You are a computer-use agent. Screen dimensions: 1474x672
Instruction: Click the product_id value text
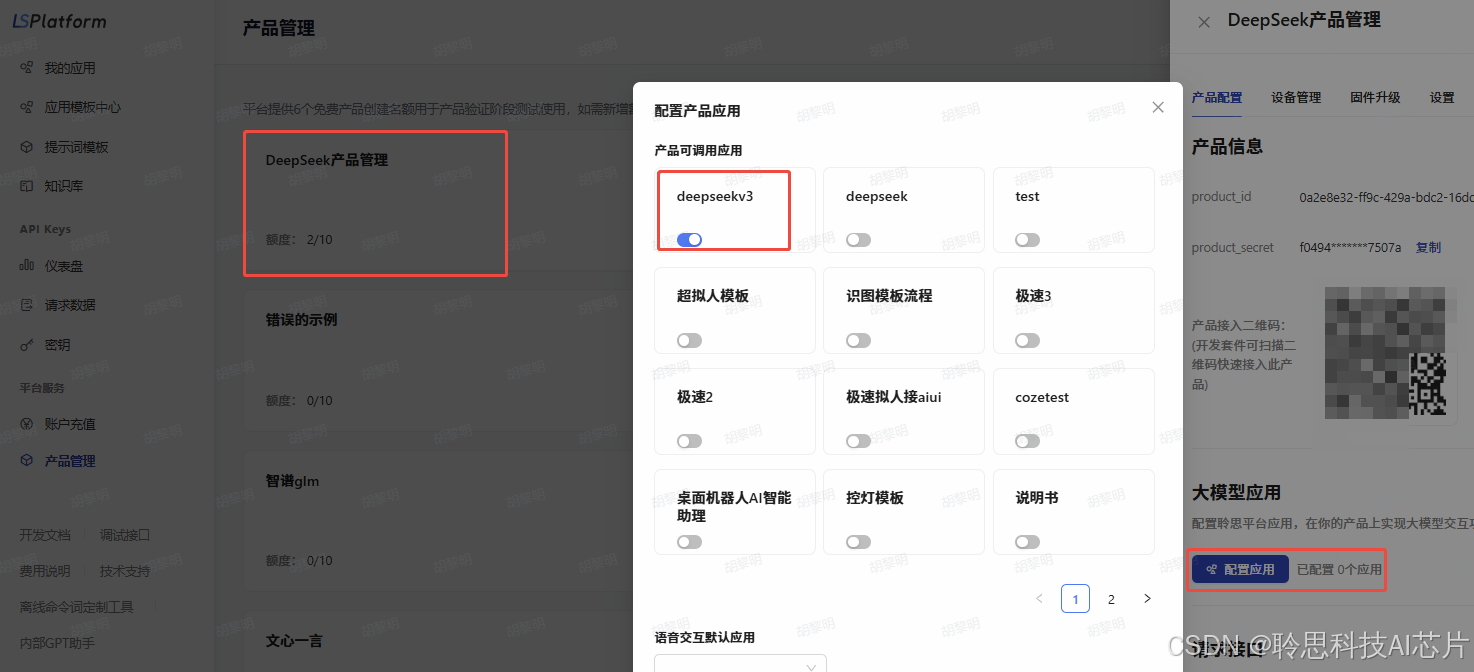pyautogui.click(x=1387, y=197)
